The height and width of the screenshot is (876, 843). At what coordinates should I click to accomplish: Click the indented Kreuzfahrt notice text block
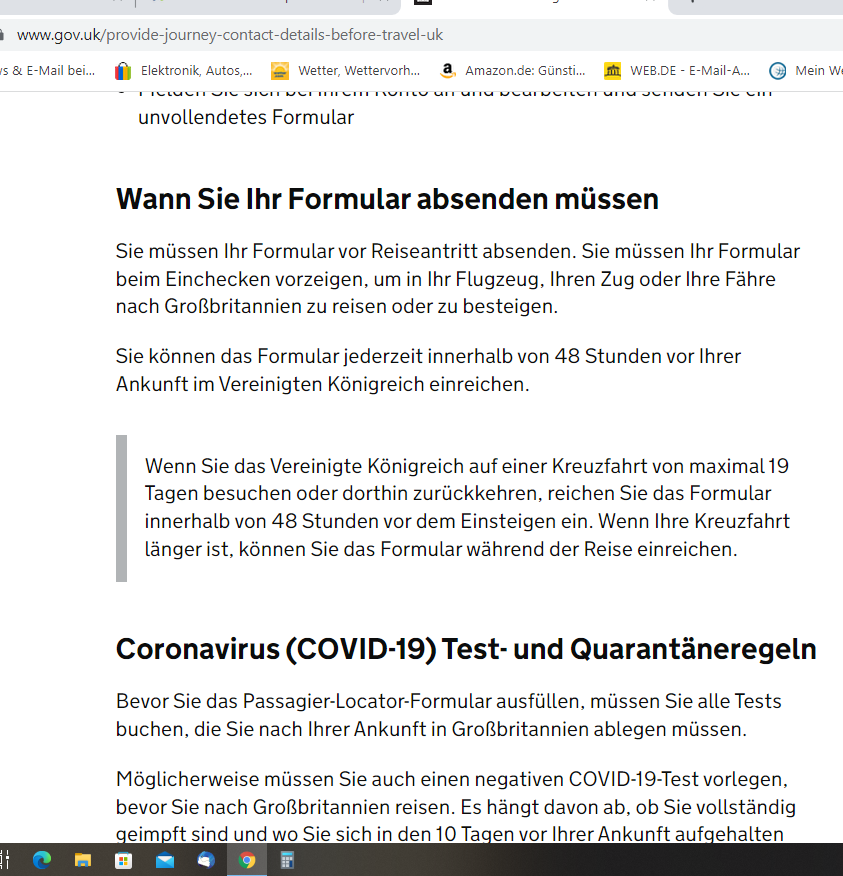(x=467, y=507)
